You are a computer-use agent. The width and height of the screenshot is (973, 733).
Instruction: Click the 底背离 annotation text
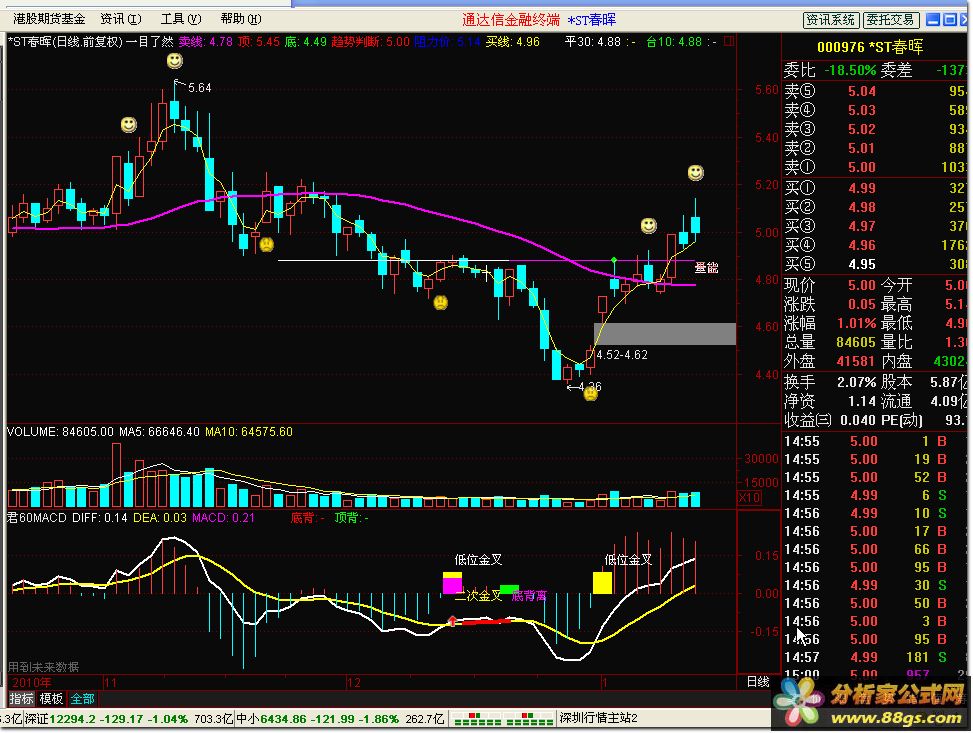[529, 596]
